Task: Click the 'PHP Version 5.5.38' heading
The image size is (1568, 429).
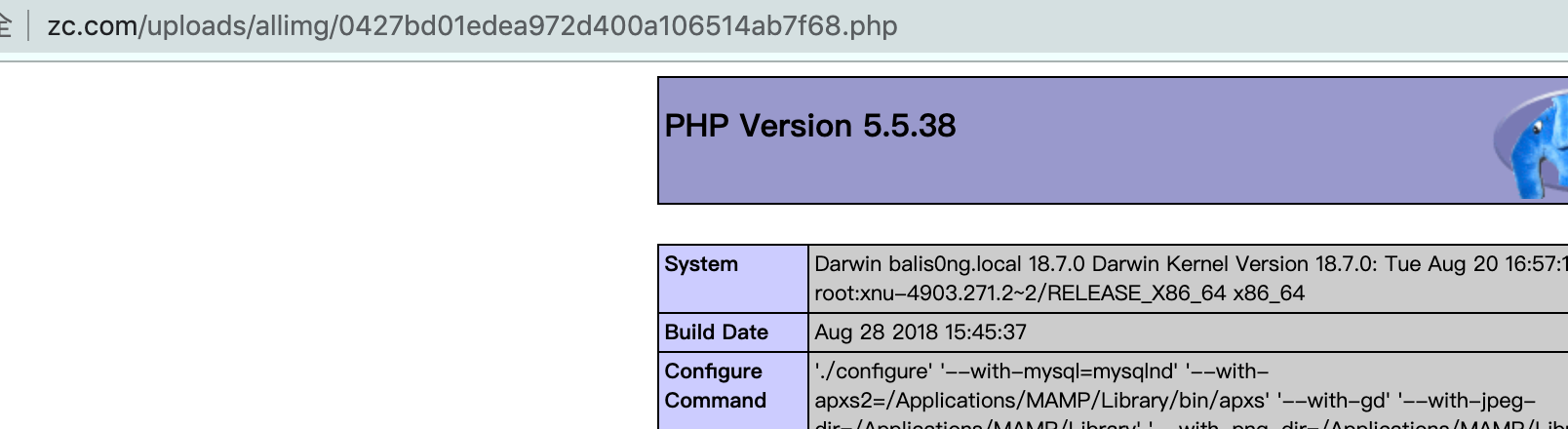Action: 809,126
